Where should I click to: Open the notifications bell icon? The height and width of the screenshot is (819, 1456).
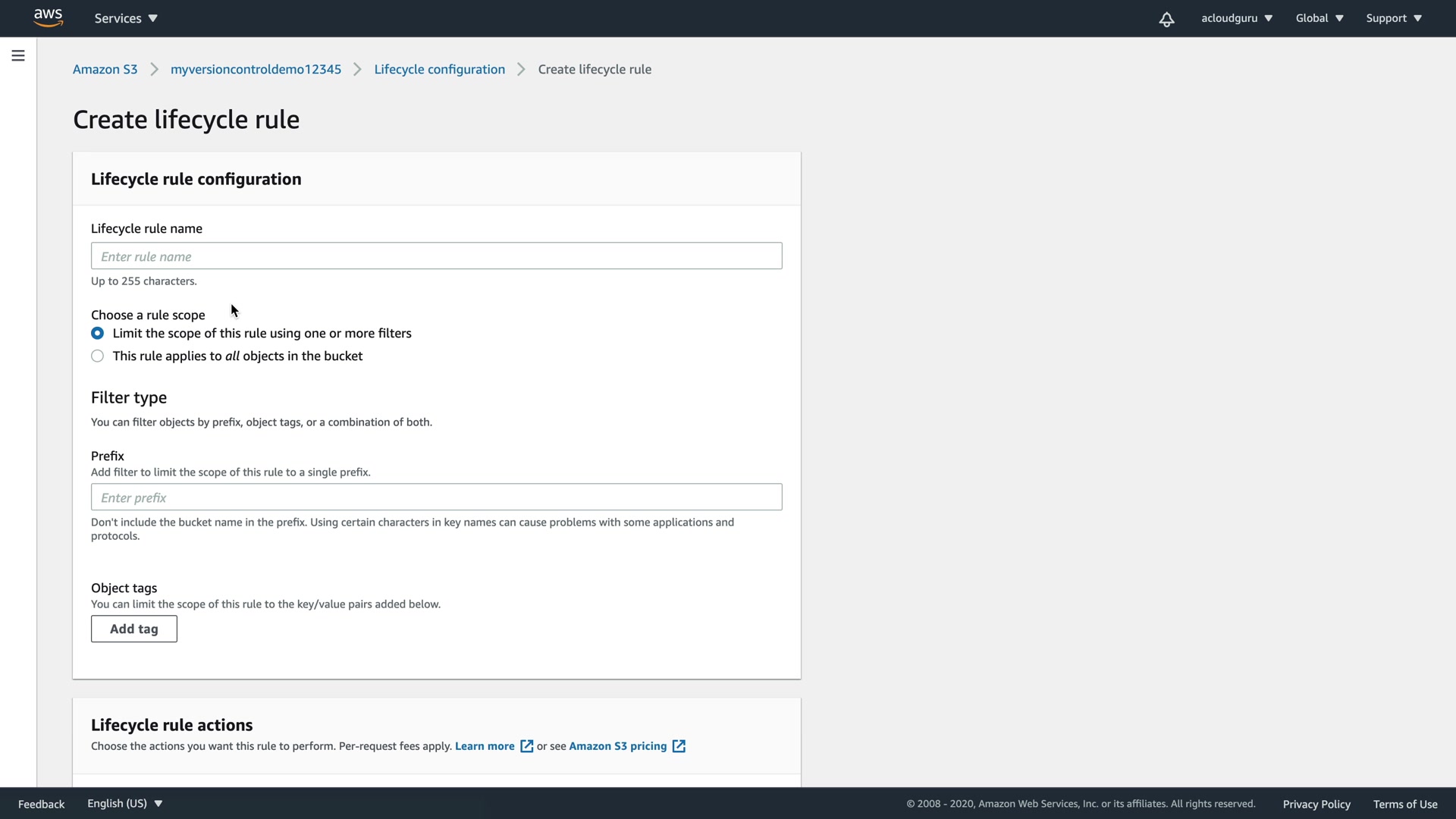pos(1166,19)
